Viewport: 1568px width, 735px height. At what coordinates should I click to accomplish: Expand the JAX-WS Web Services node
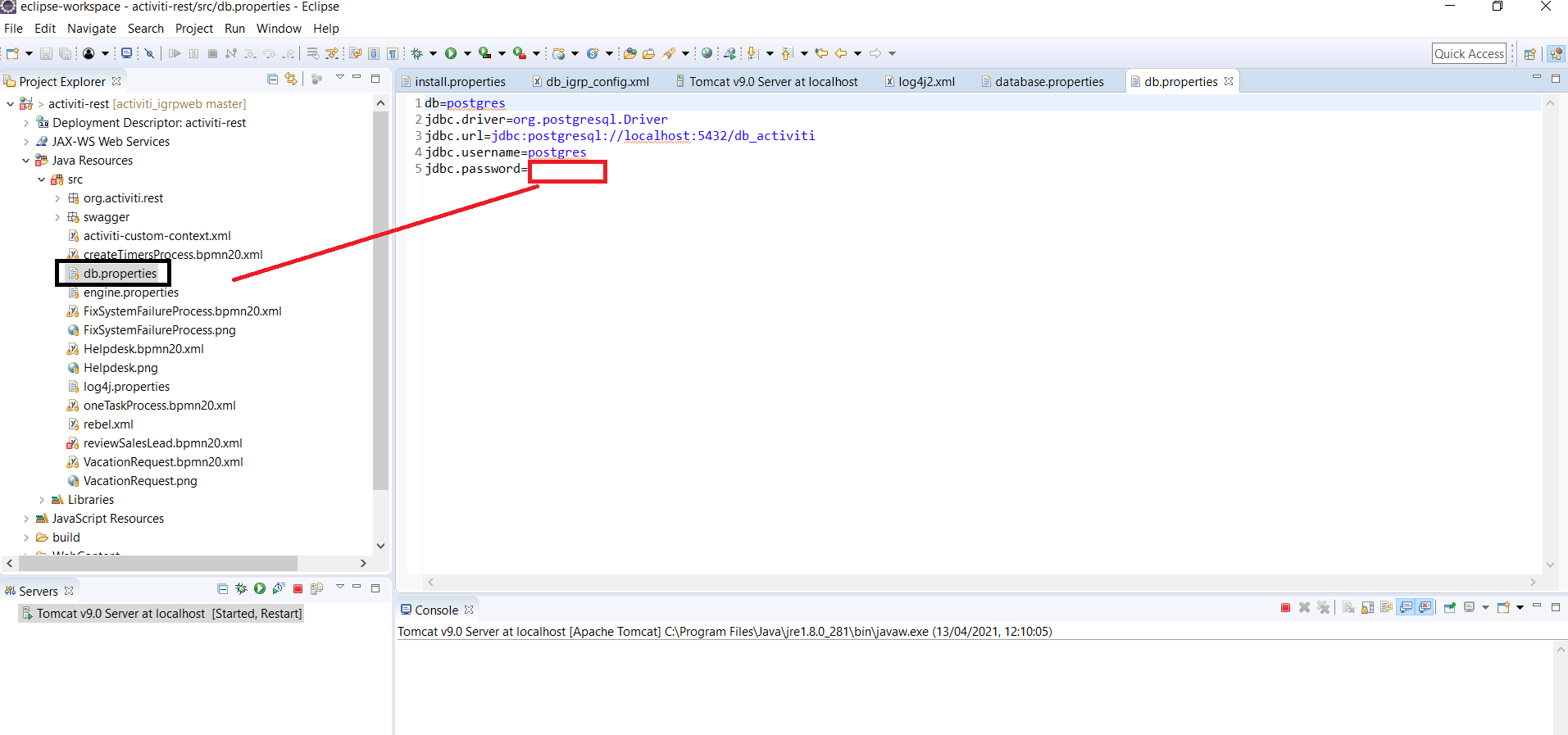point(26,142)
